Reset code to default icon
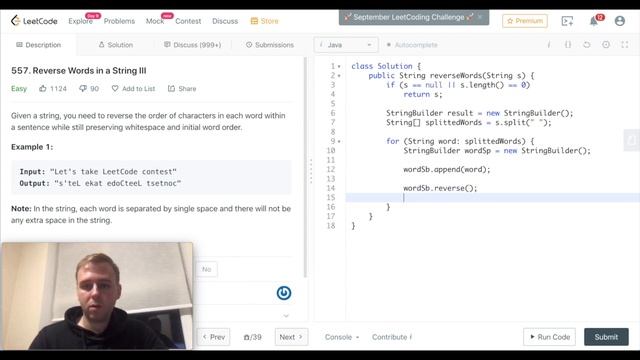The height and width of the screenshot is (360, 640). point(587,44)
